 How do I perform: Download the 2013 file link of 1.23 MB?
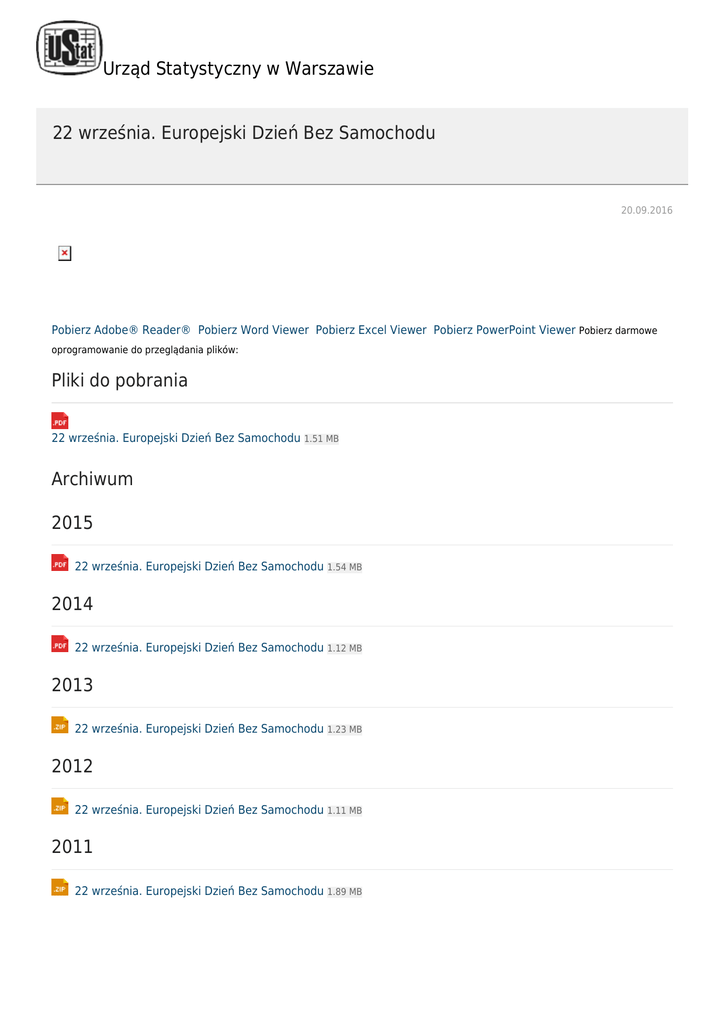tap(199, 729)
